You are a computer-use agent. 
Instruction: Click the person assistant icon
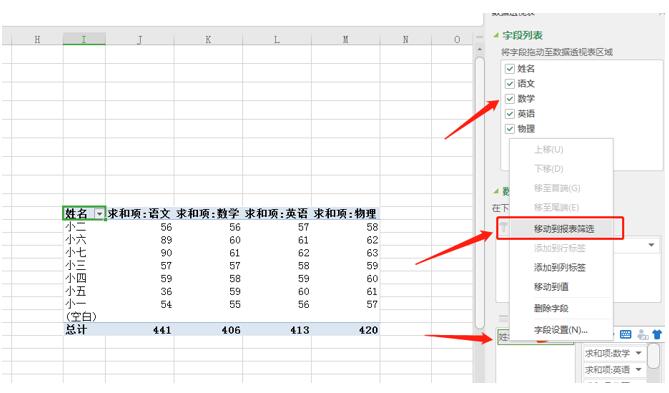click(x=642, y=335)
